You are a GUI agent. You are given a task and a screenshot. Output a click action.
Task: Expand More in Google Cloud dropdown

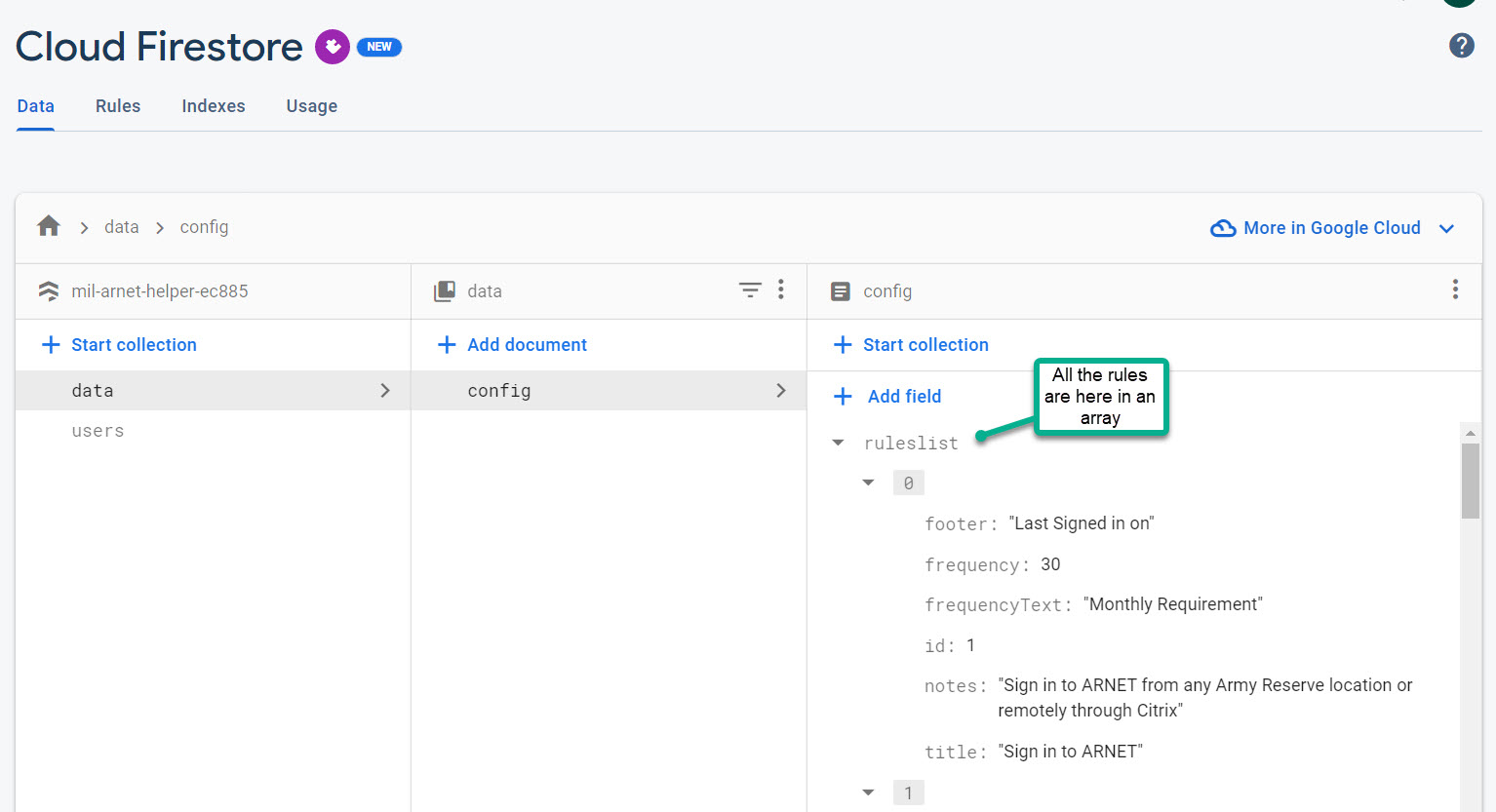1447,228
